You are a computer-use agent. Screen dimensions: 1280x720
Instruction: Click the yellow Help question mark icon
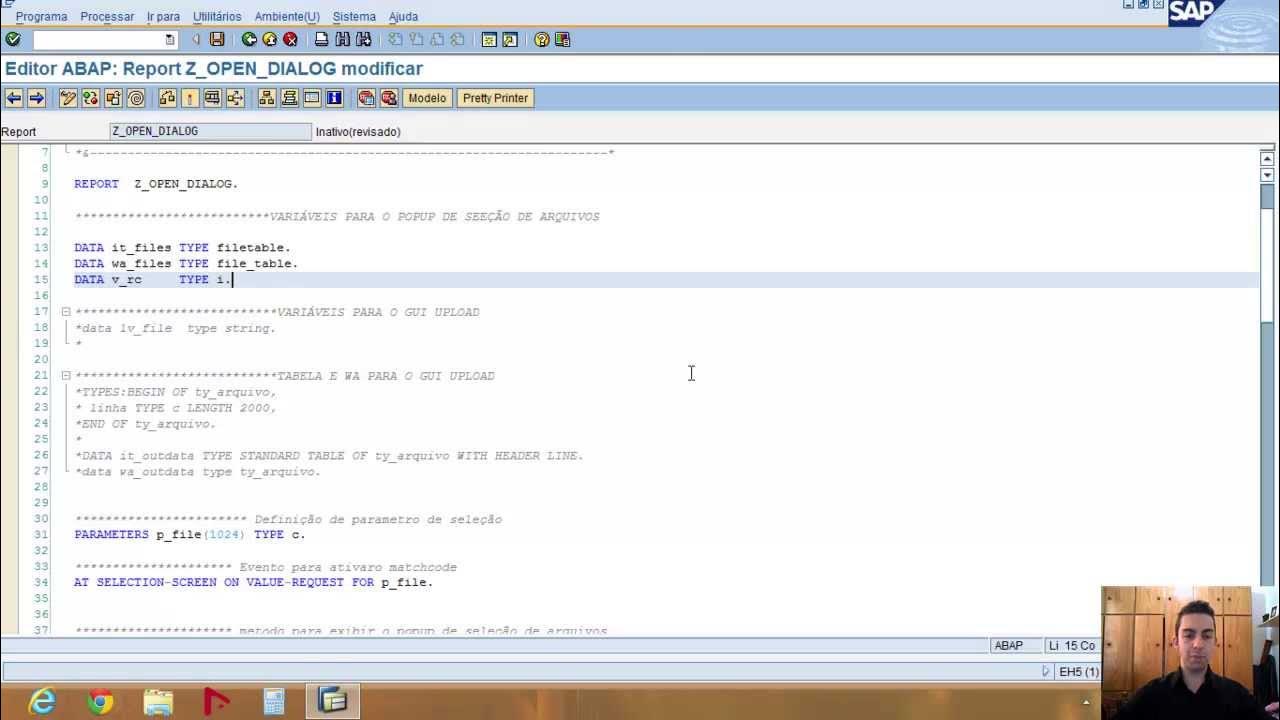(542, 39)
